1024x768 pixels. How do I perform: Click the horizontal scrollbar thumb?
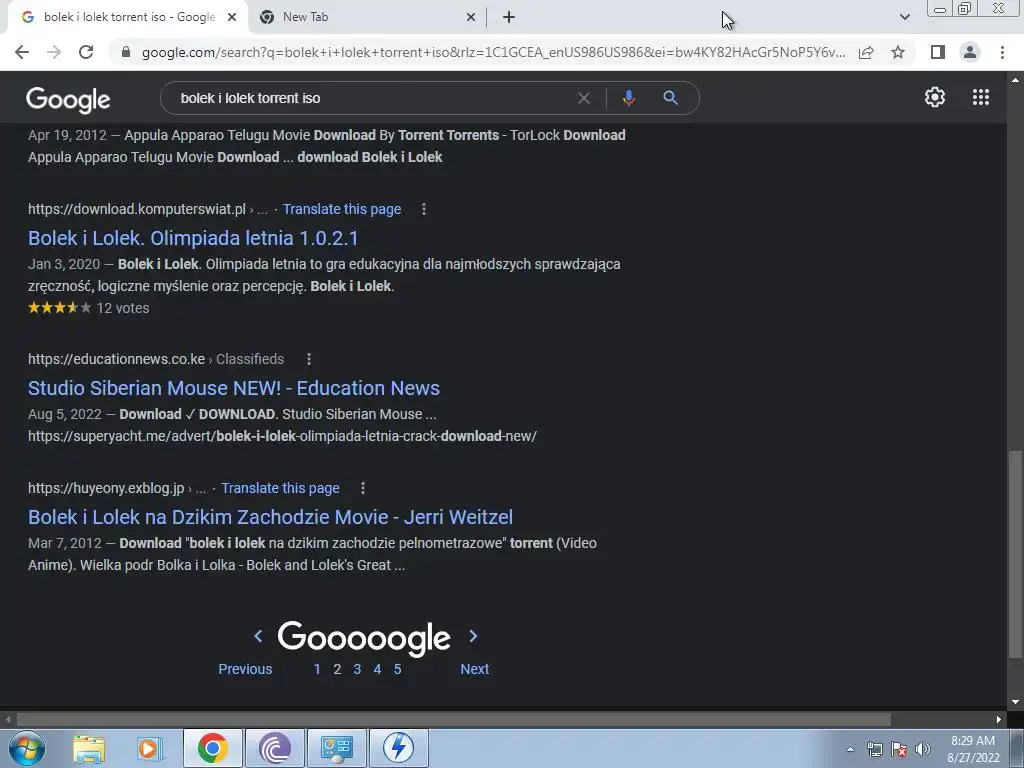[x=453, y=719]
